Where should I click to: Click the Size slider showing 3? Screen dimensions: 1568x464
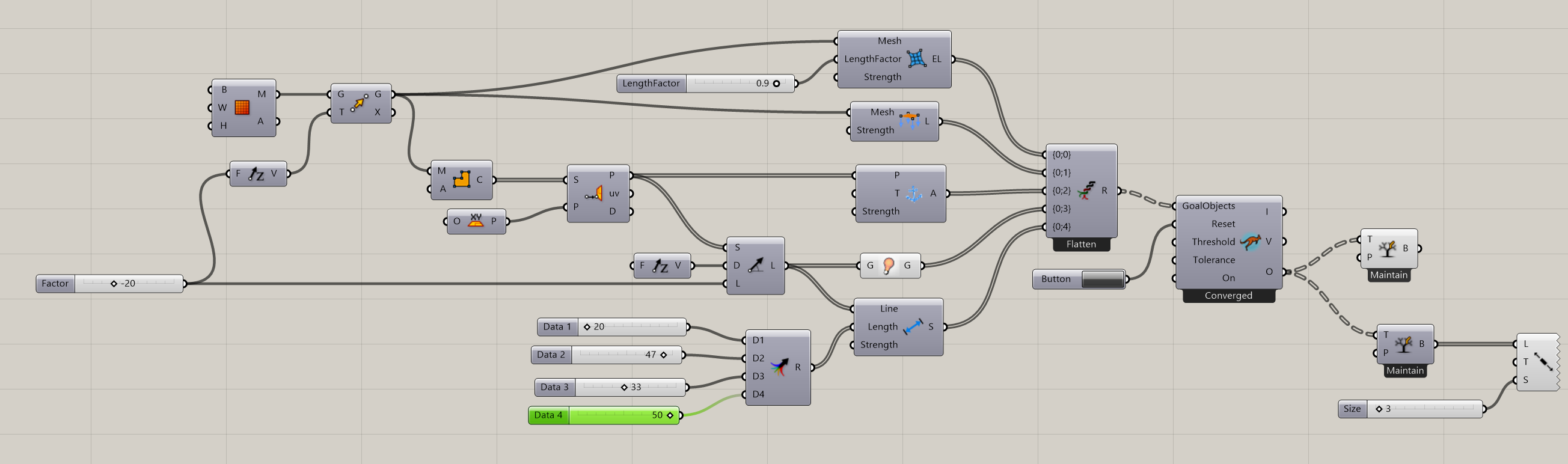(1410, 409)
